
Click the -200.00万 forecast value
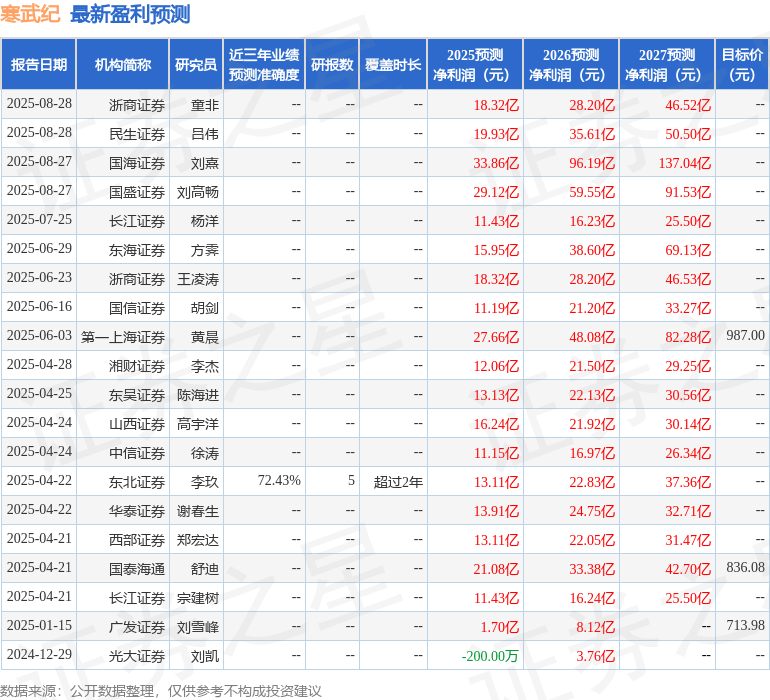(490, 656)
